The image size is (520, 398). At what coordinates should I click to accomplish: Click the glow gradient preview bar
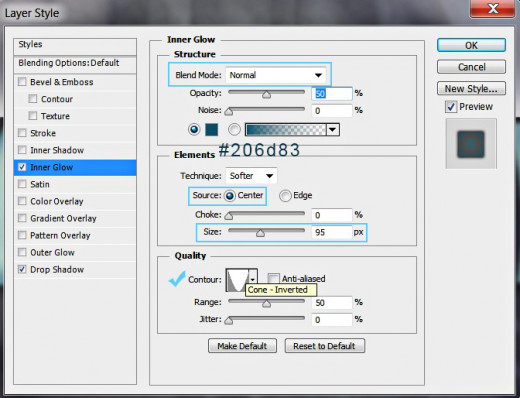(x=286, y=130)
